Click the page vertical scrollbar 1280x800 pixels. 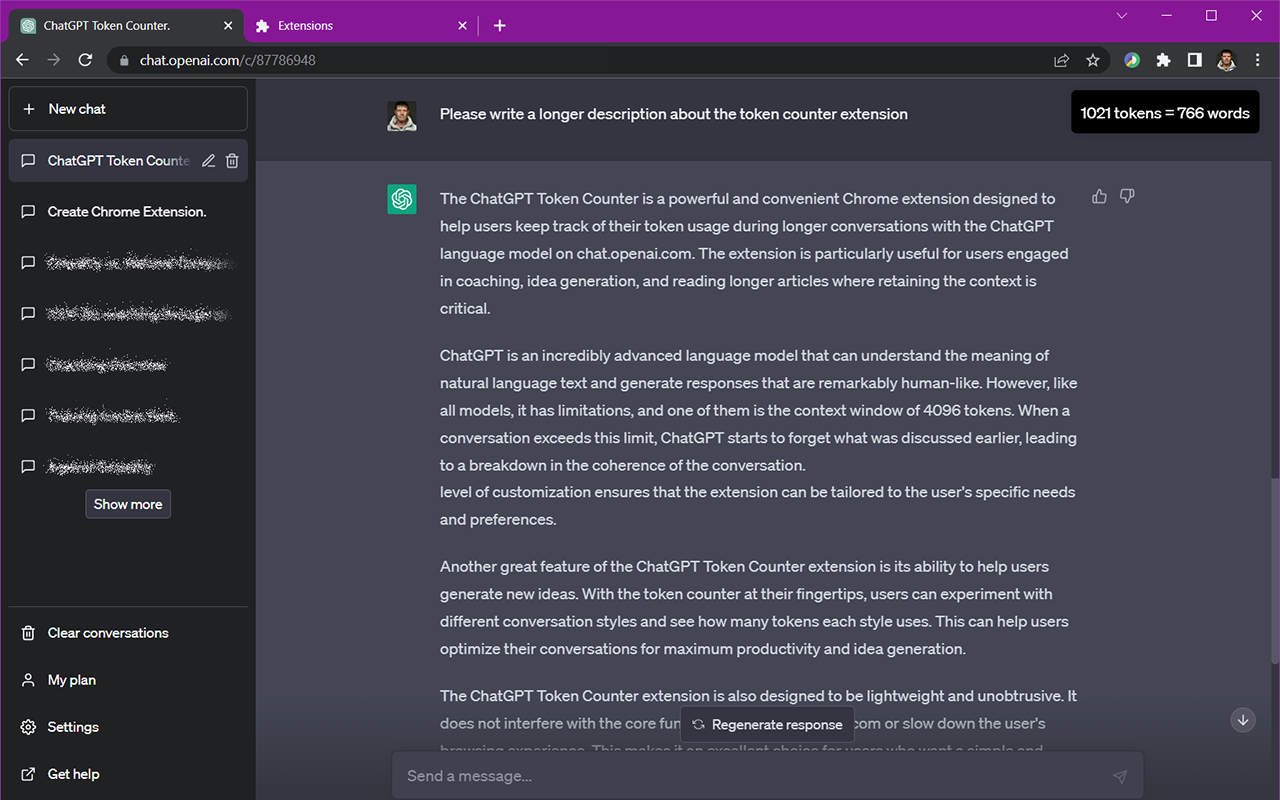pos(1274,570)
